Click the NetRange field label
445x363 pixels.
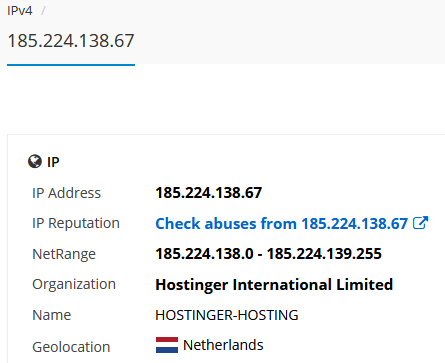(64, 254)
